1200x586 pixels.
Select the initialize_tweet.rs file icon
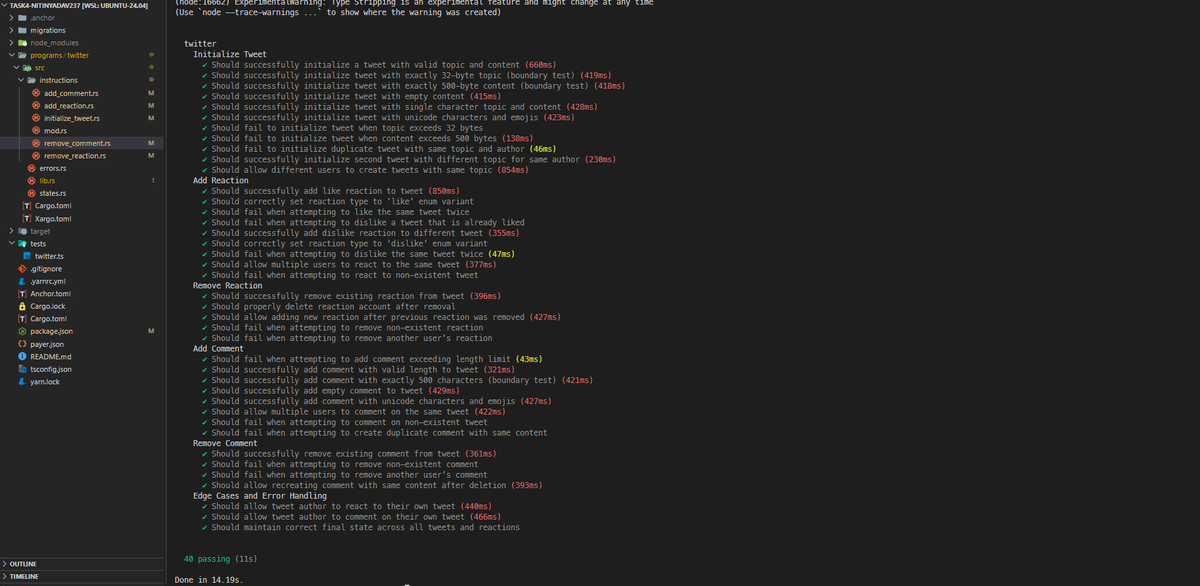coord(36,118)
